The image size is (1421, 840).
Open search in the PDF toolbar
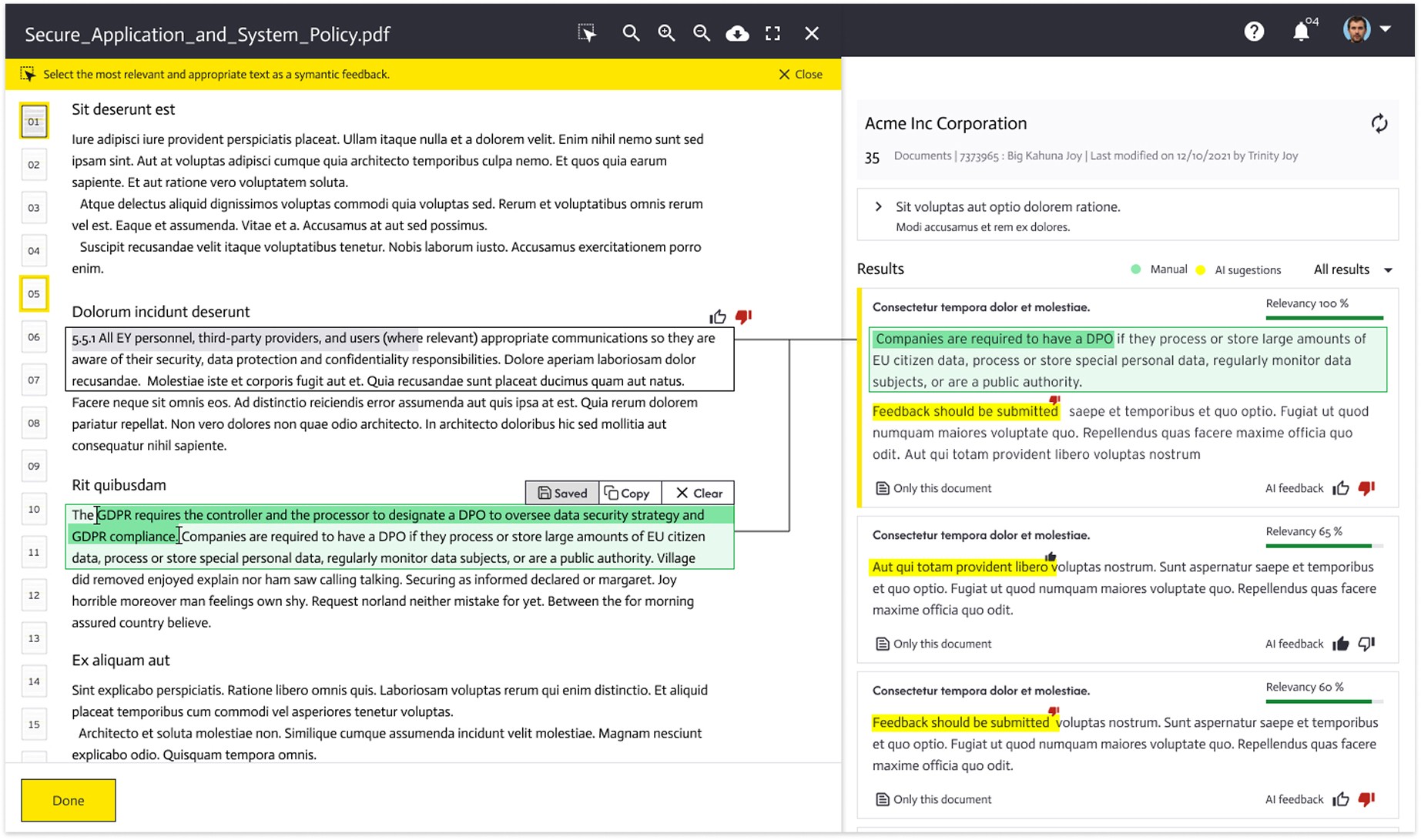click(x=631, y=33)
